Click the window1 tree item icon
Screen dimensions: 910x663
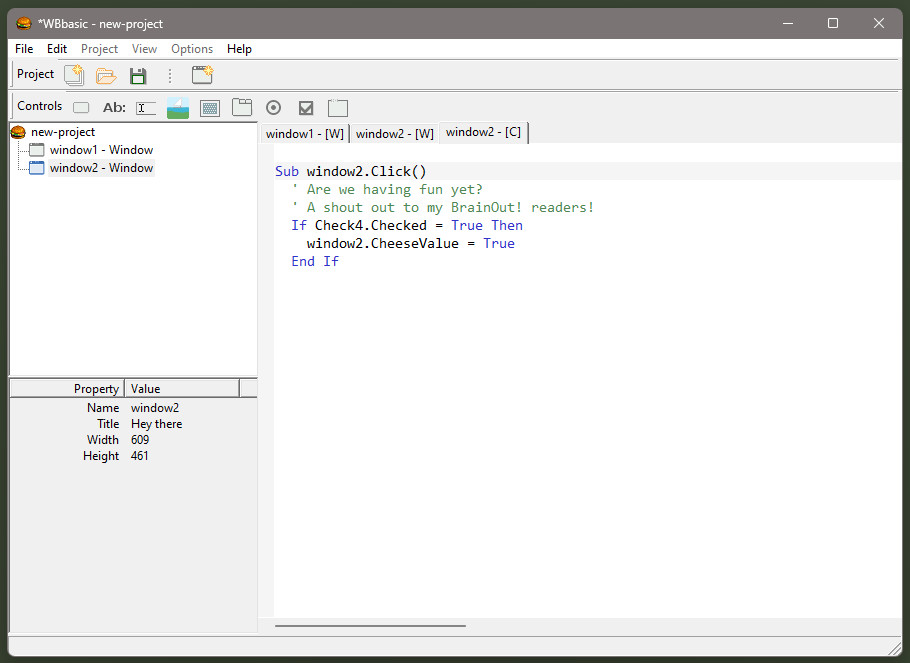[x=37, y=150]
